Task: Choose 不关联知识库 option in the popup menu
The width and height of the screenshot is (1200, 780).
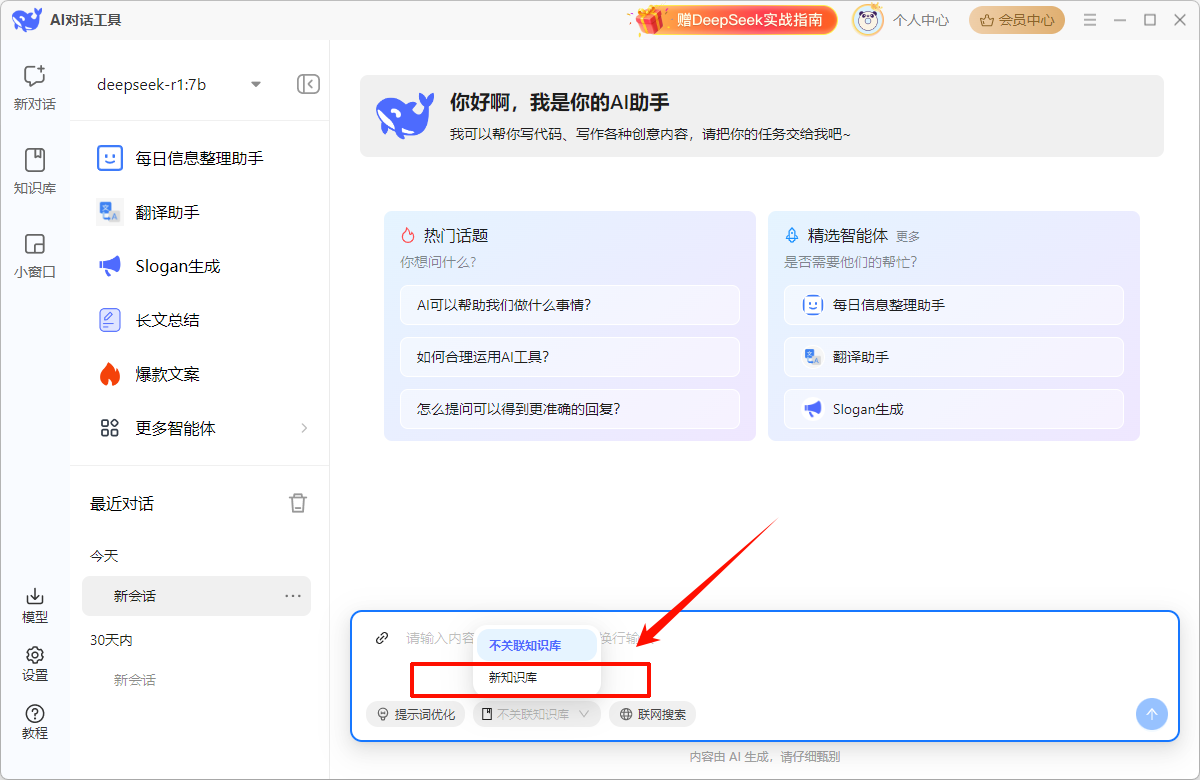Action: 525,646
